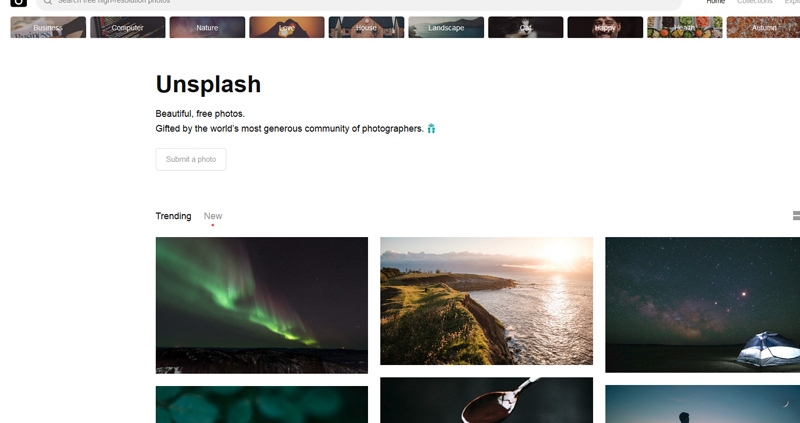Click the gift emoji icon after photographers

tap(431, 129)
